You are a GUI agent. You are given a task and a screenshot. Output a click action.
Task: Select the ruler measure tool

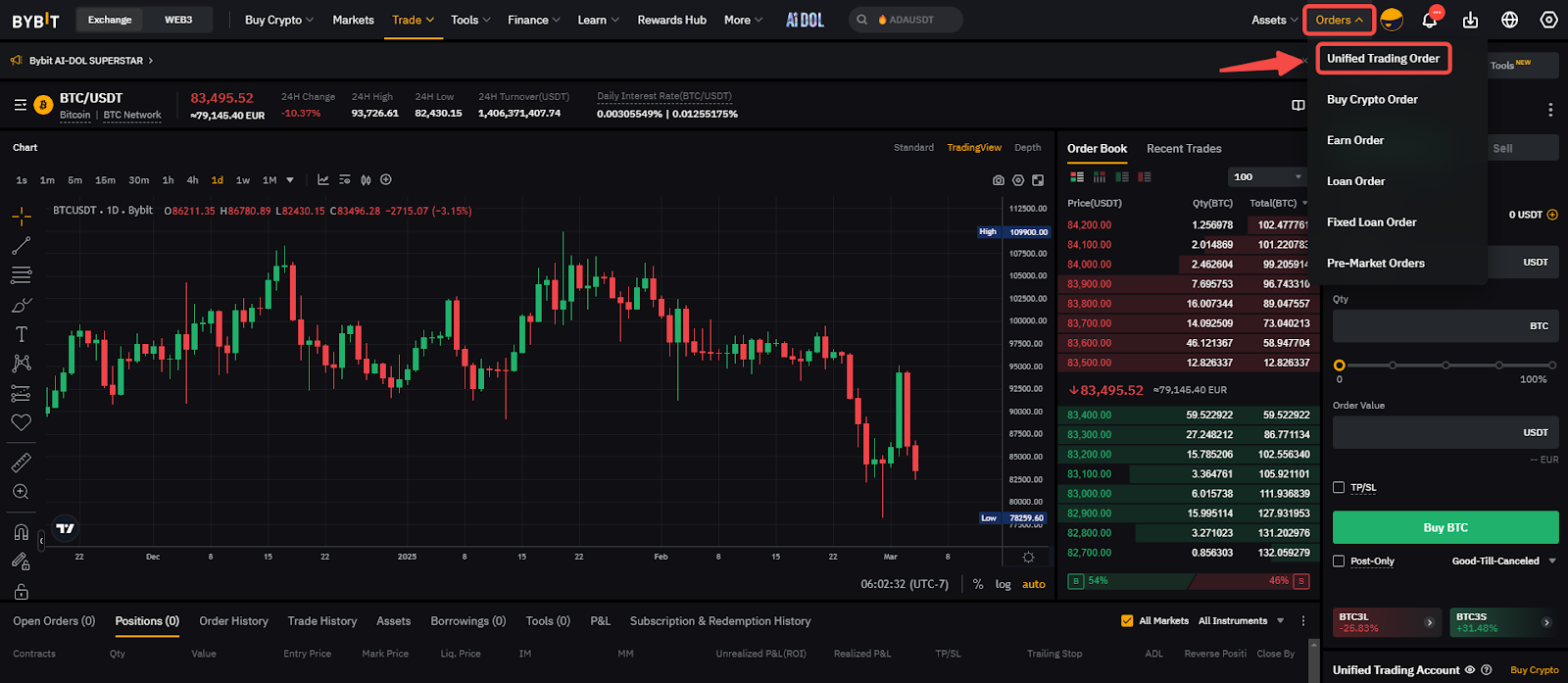point(21,462)
